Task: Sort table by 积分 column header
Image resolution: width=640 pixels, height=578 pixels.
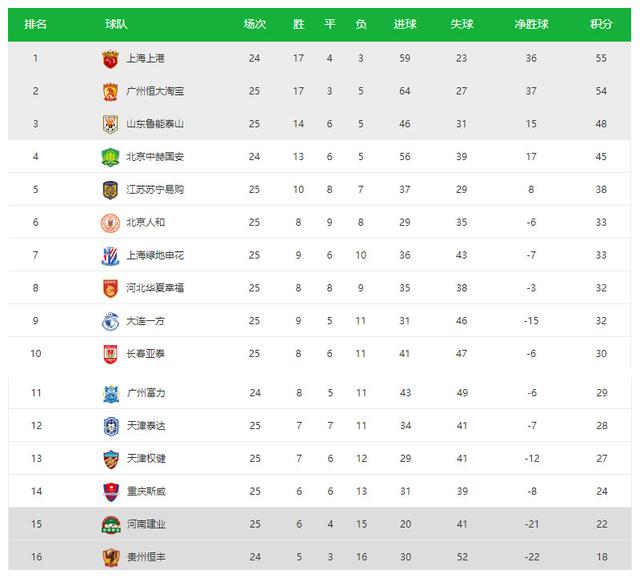Action: 601,23
